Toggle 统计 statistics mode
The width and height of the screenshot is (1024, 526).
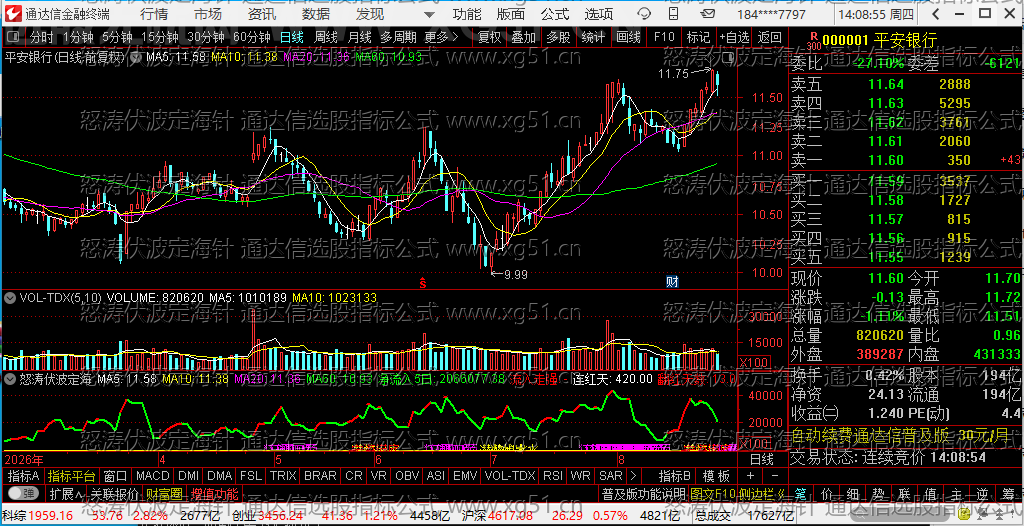(593, 37)
